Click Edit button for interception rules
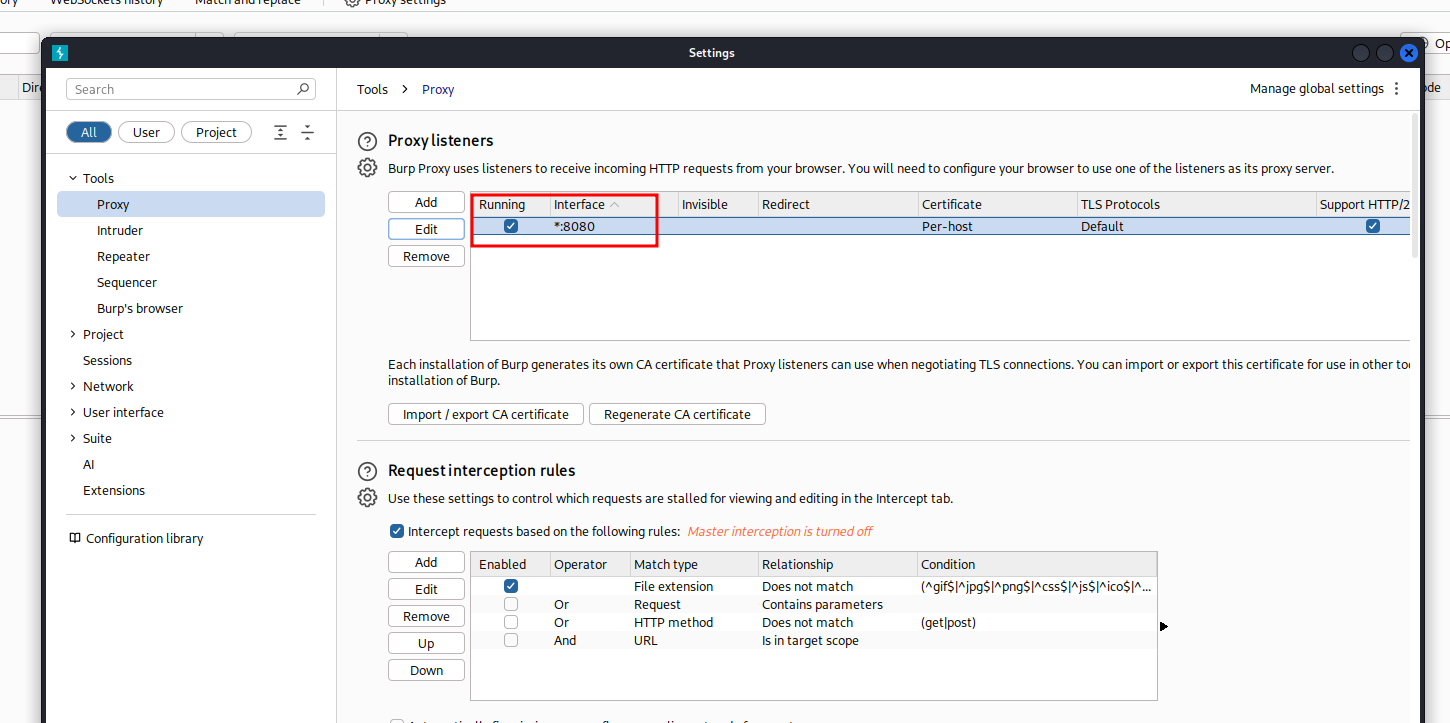The height and width of the screenshot is (723, 1450). coord(426,589)
